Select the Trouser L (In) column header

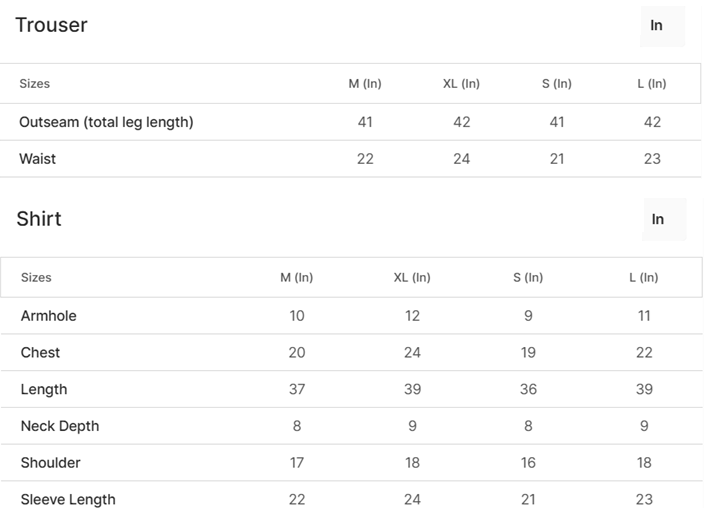652,83
